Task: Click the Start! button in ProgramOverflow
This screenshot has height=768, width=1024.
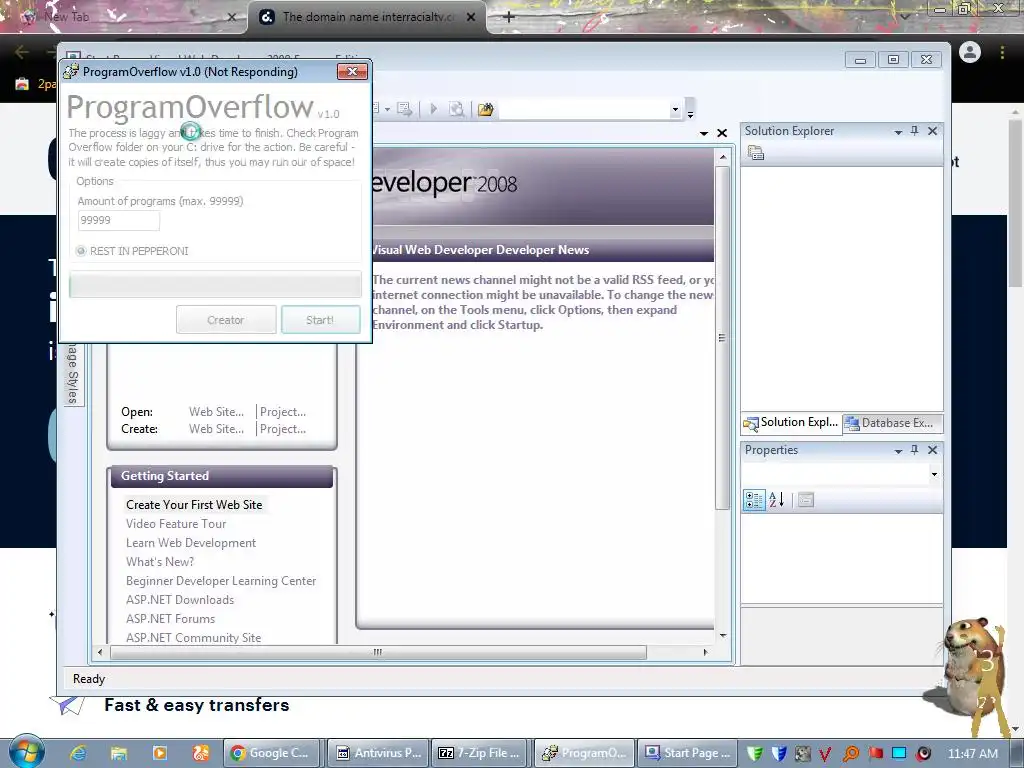Action: [320, 320]
